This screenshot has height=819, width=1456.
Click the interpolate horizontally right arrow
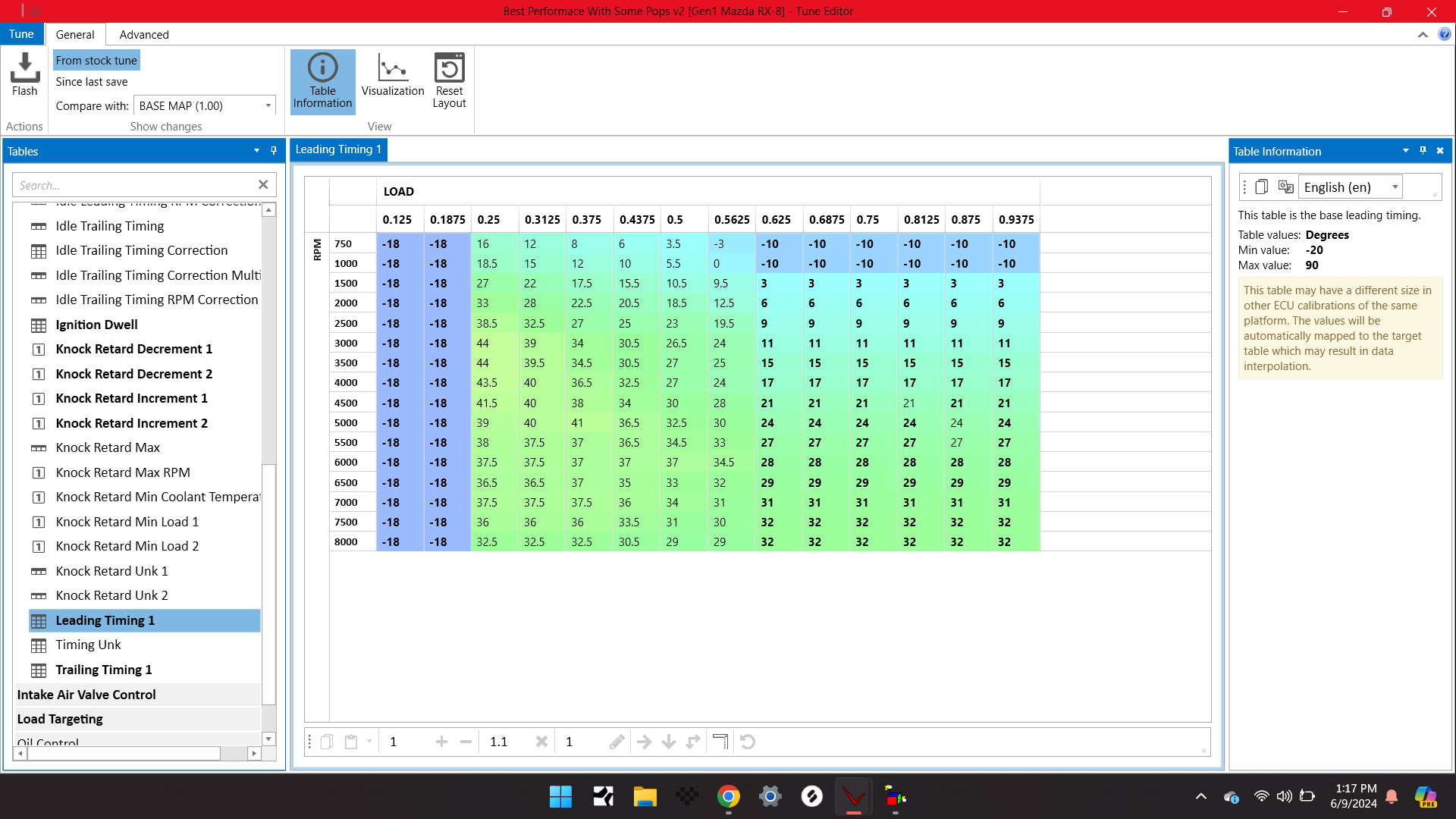644,742
